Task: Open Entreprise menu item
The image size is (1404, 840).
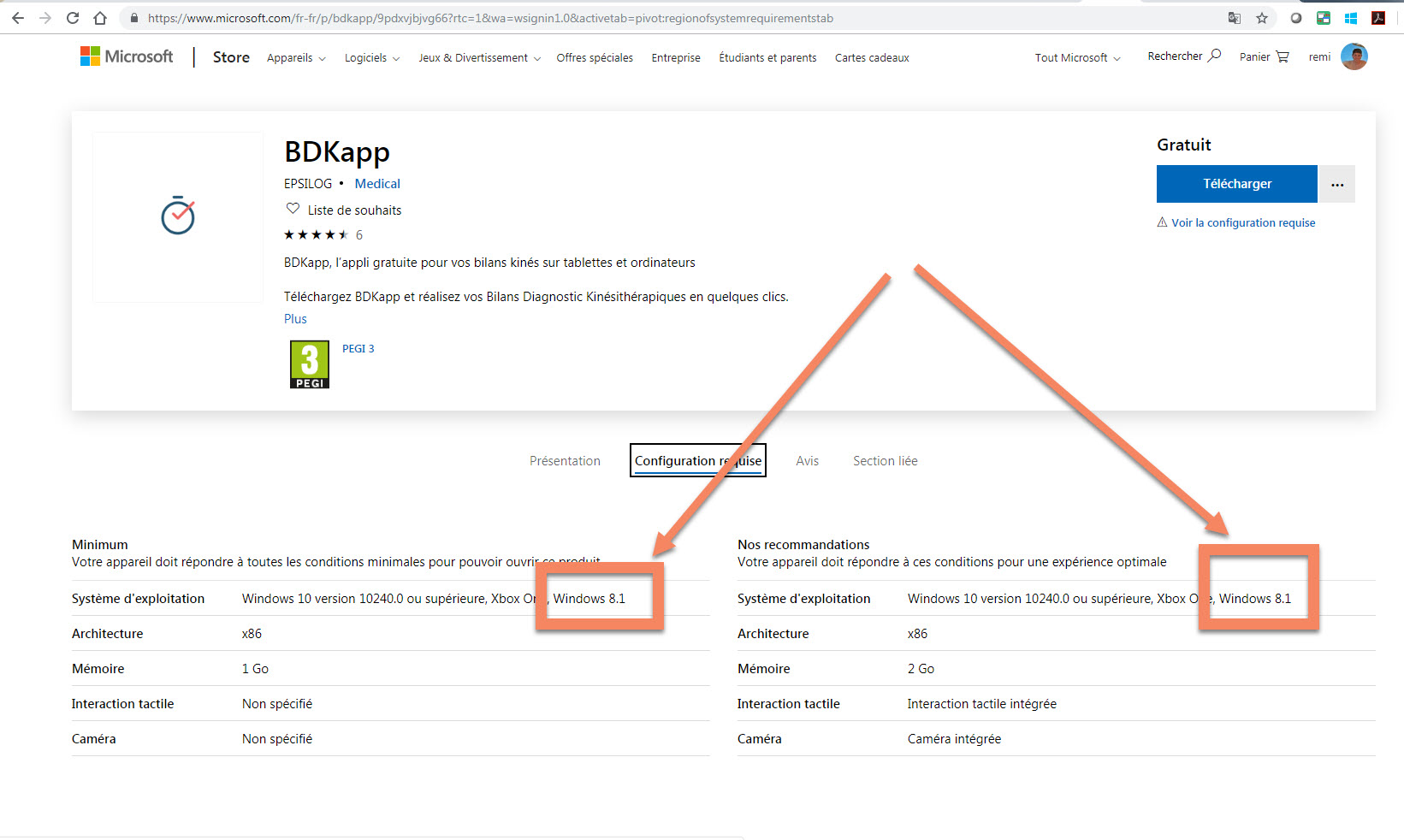Action: [x=676, y=57]
